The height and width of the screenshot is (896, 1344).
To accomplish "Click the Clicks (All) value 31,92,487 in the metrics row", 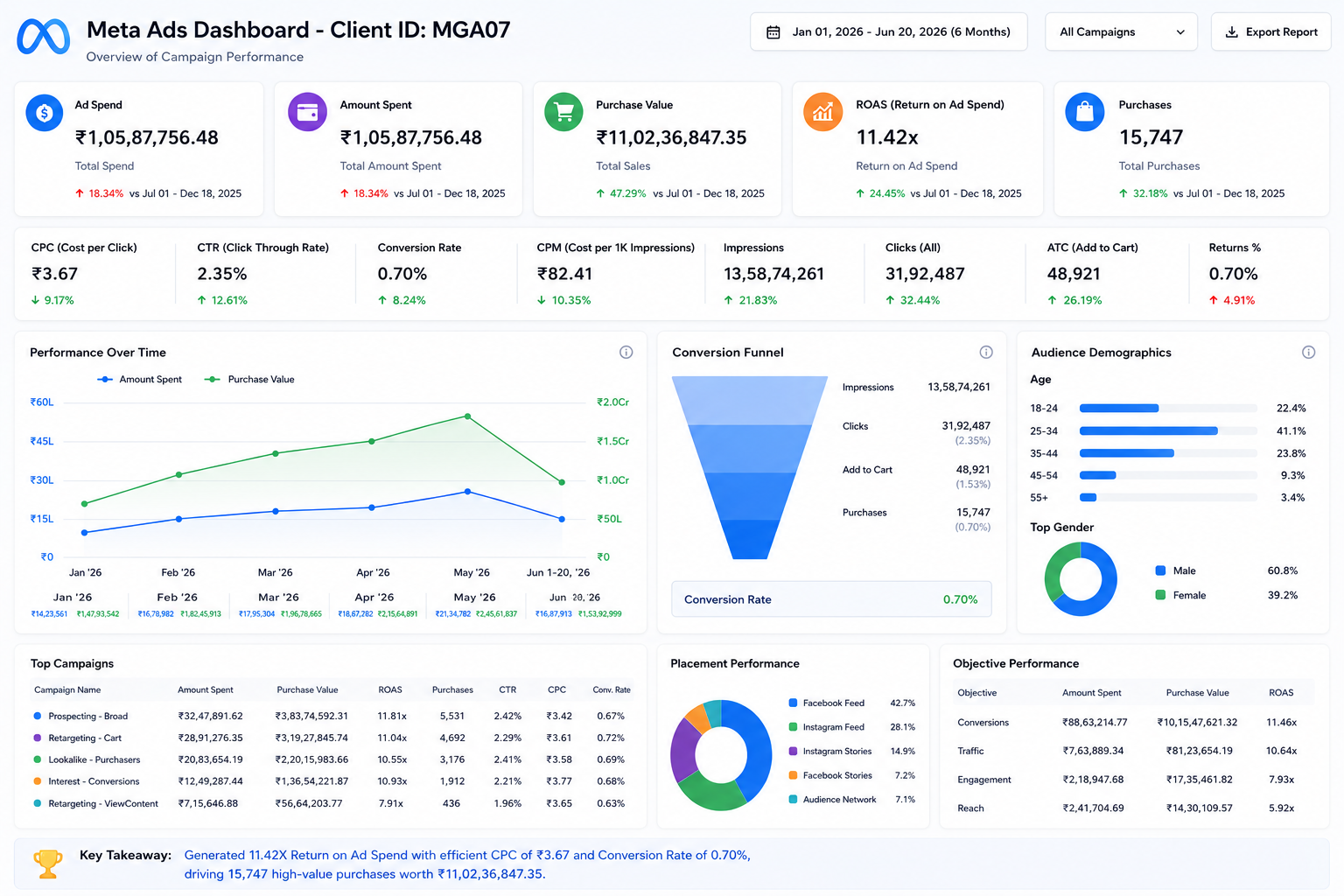I will [925, 274].
